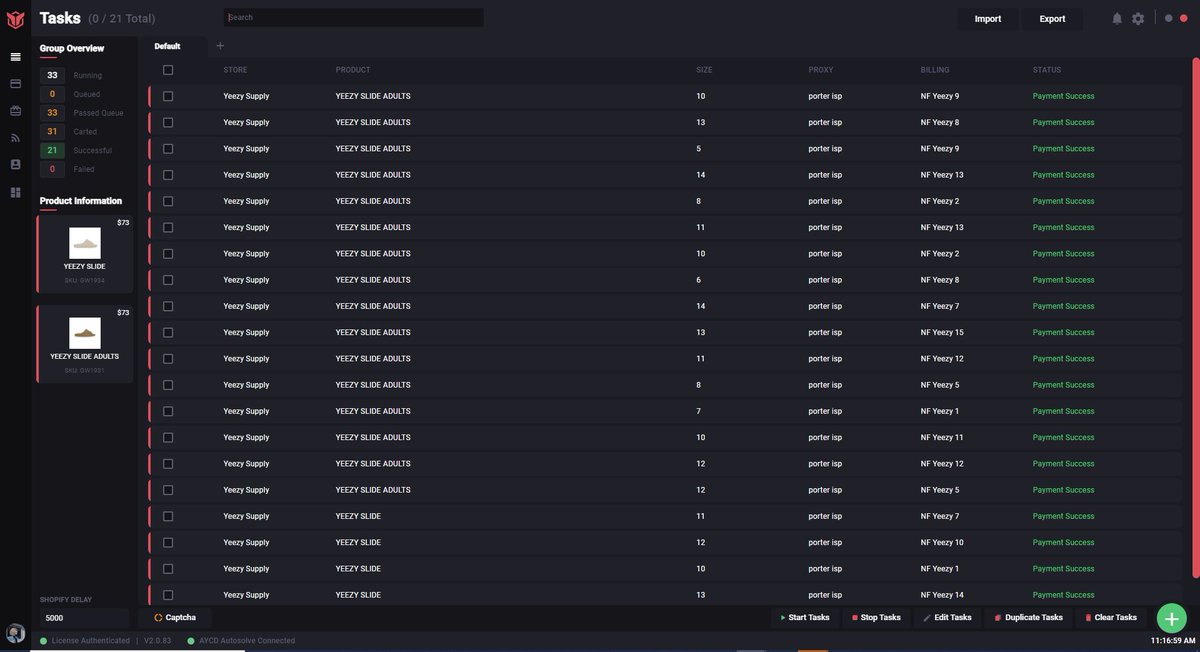The height and width of the screenshot is (652, 1200).
Task: Check the size 7 NF Yeezy 1 task
Action: (168, 411)
